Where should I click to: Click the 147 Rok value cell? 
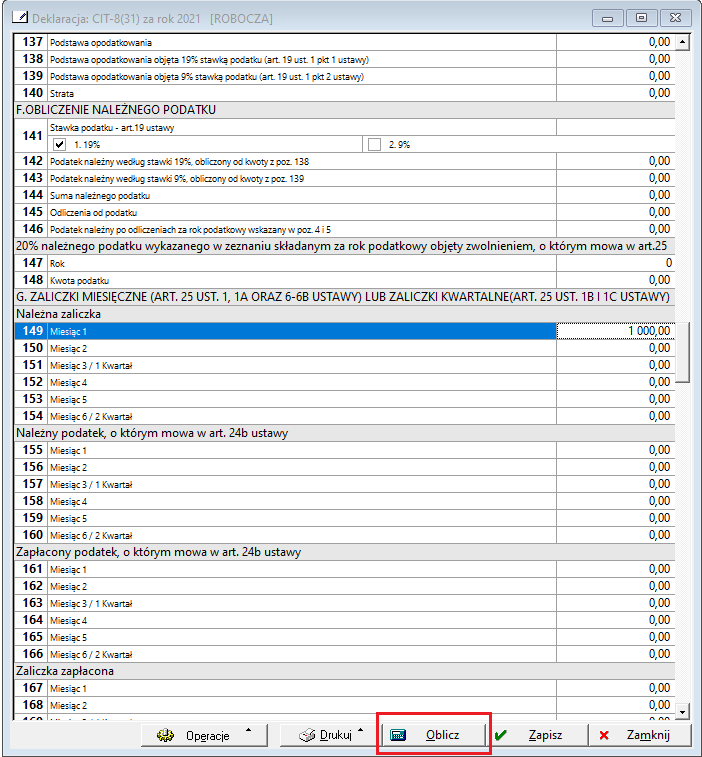tap(616, 263)
